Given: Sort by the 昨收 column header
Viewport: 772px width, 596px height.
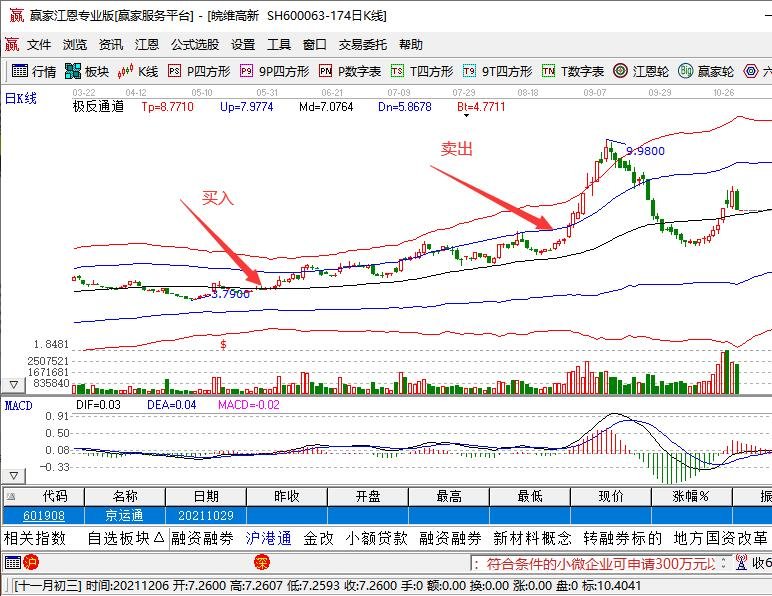Looking at the screenshot, I should 287,497.
